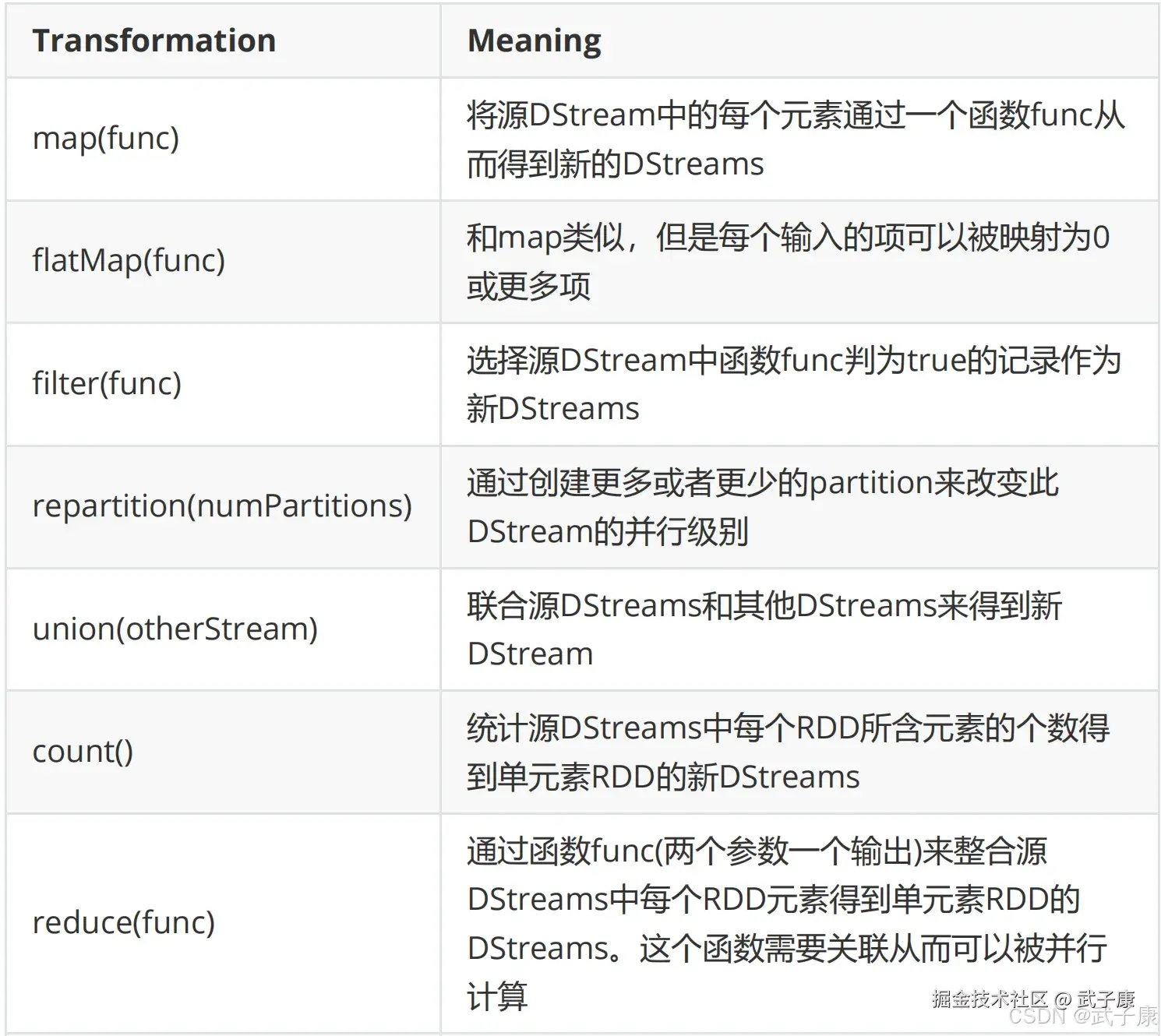
Task: Click the repartition description about partition并行级别
Action: pyautogui.click(x=763, y=507)
